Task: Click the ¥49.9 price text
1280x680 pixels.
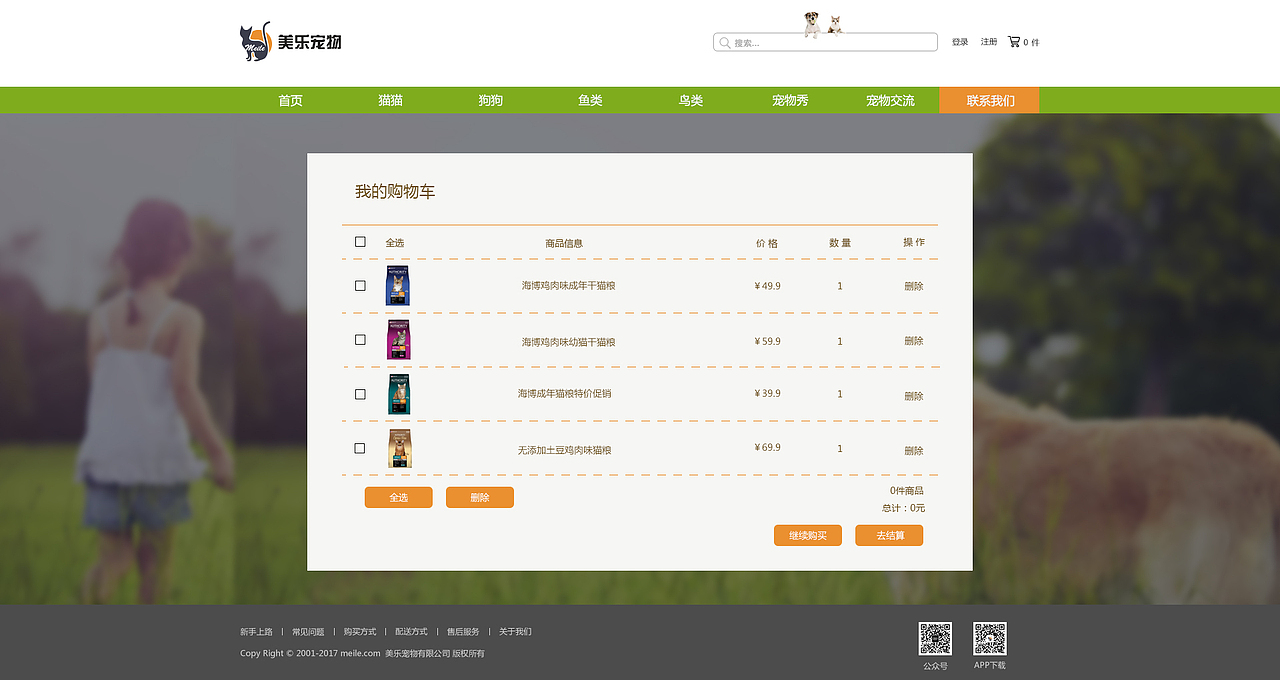Action: (767, 286)
